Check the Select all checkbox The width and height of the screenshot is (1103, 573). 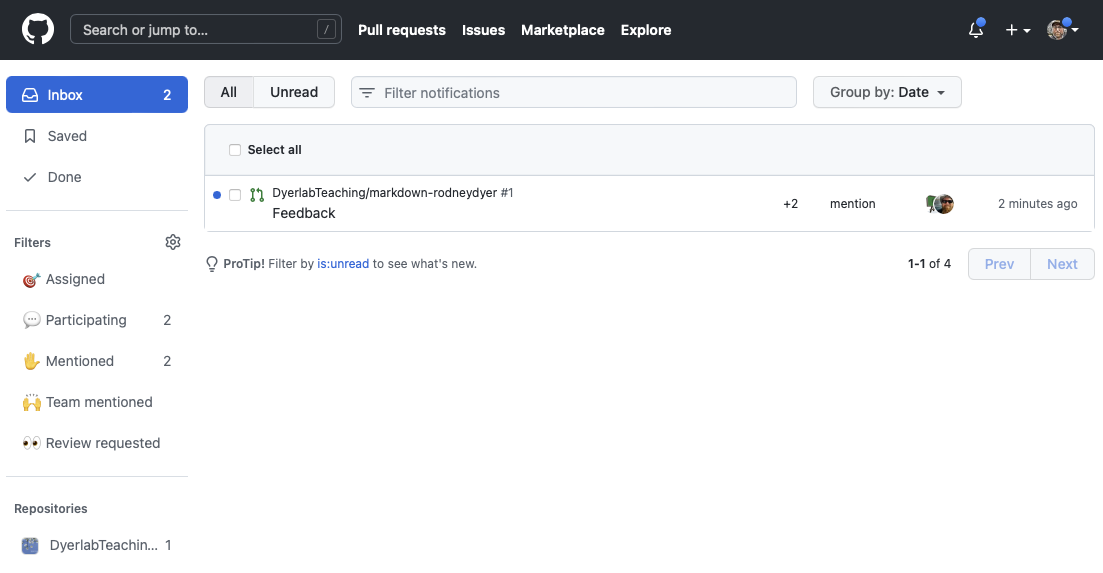coord(235,150)
